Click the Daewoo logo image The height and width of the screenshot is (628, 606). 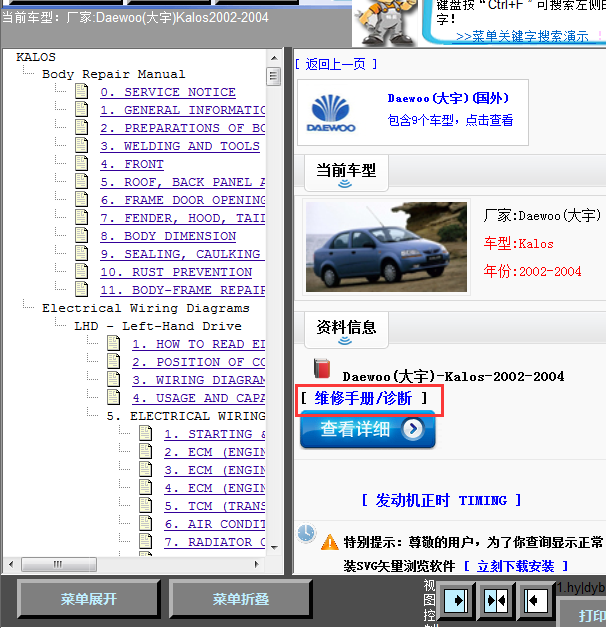(x=331, y=113)
